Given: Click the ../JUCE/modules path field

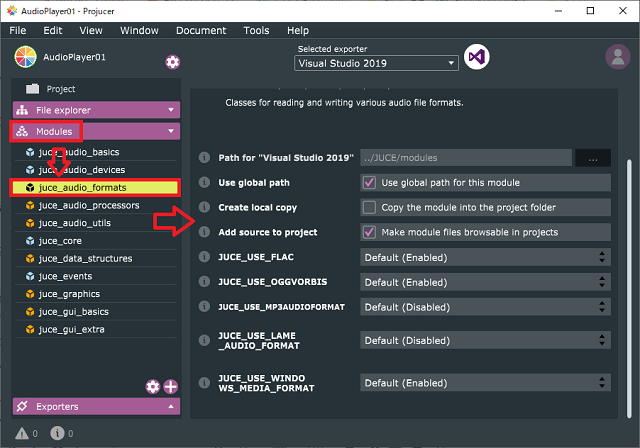Looking at the screenshot, I should (x=466, y=158).
